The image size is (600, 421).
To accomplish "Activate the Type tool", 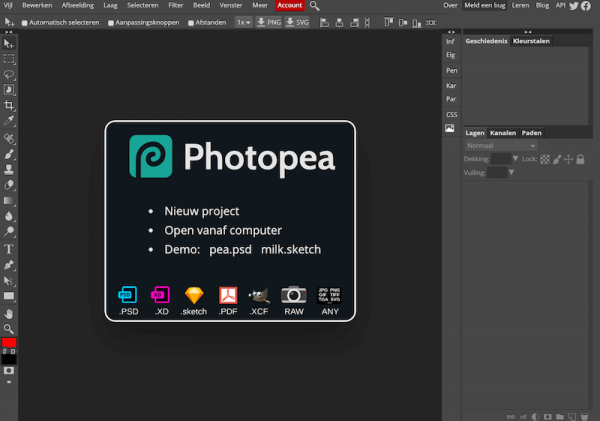I will tap(8, 249).
